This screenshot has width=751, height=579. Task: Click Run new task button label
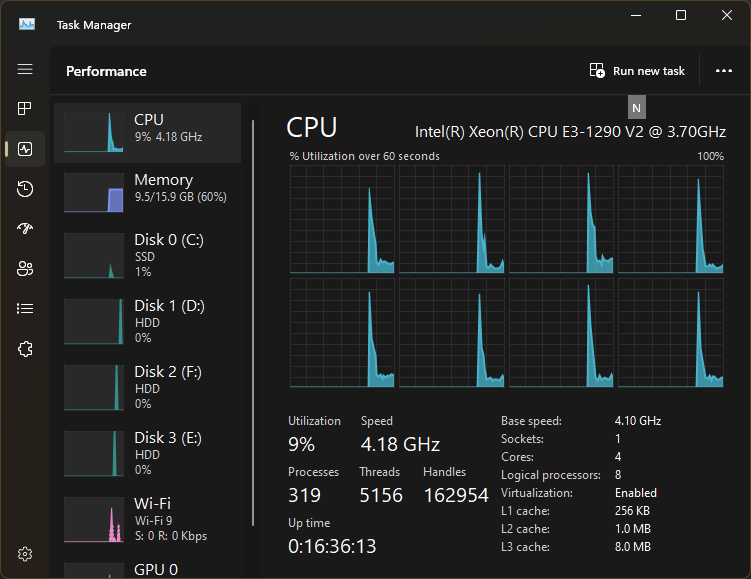point(649,71)
